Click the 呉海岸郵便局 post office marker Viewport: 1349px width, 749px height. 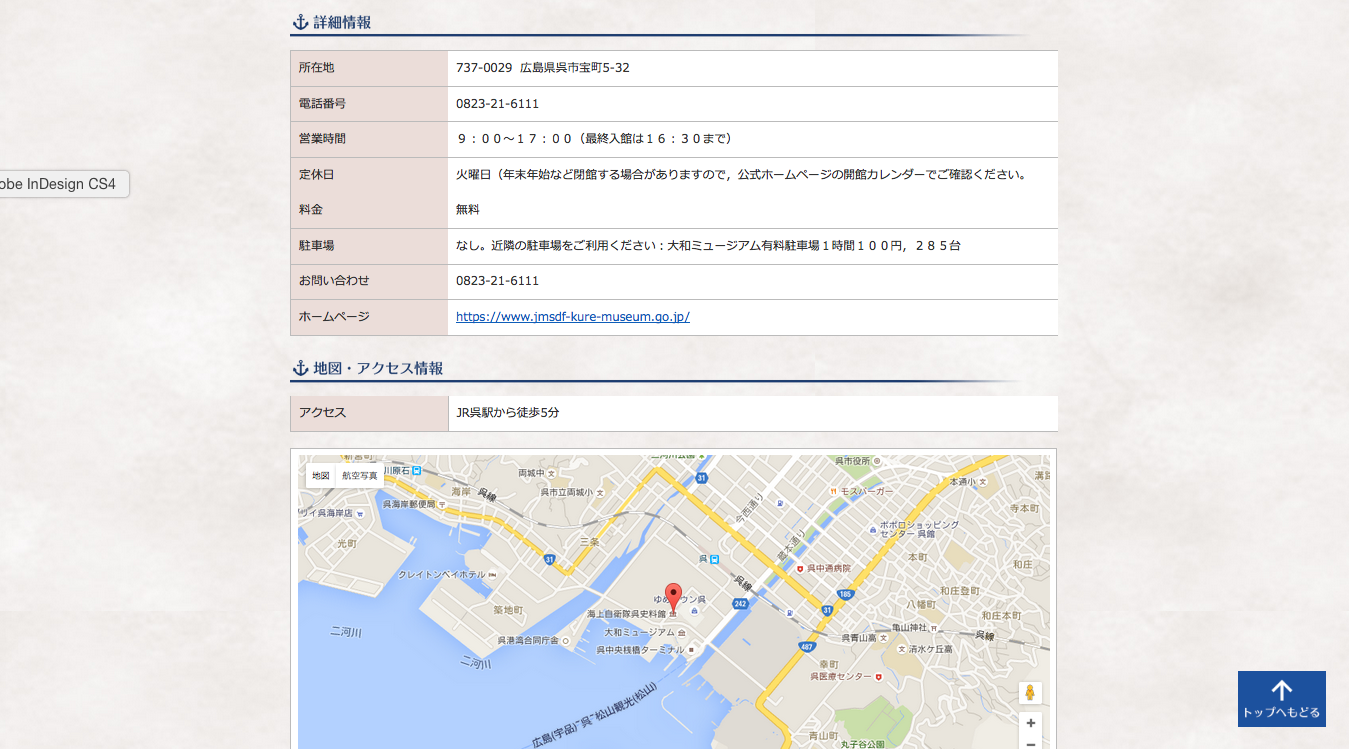point(442,504)
